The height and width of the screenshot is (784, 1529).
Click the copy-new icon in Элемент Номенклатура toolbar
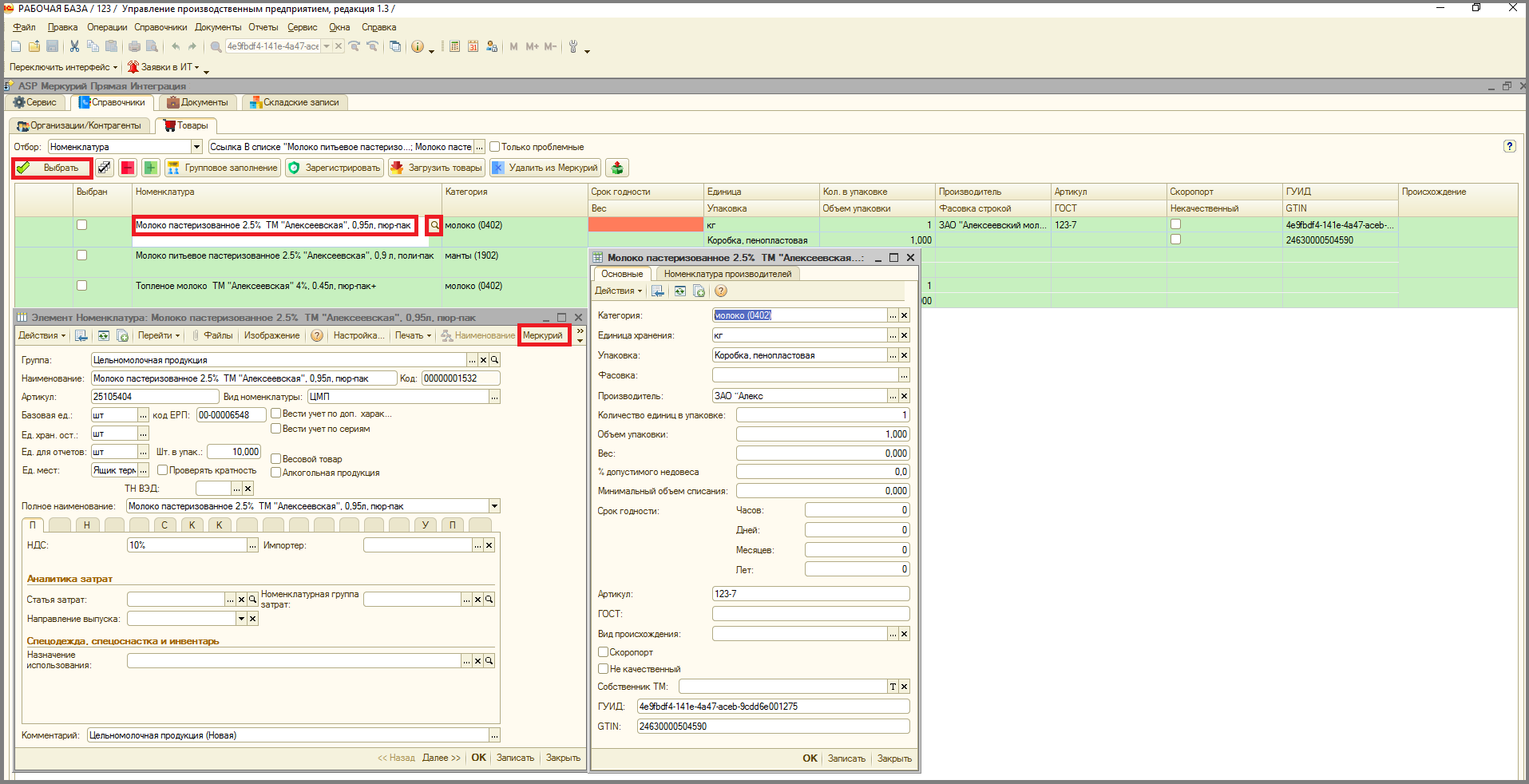(122, 335)
